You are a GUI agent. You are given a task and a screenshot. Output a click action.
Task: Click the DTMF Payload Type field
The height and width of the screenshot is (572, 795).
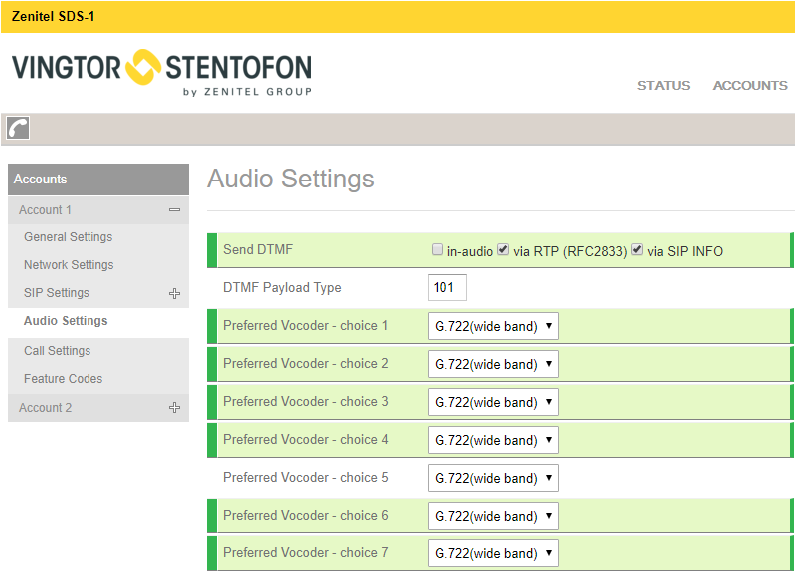447,288
